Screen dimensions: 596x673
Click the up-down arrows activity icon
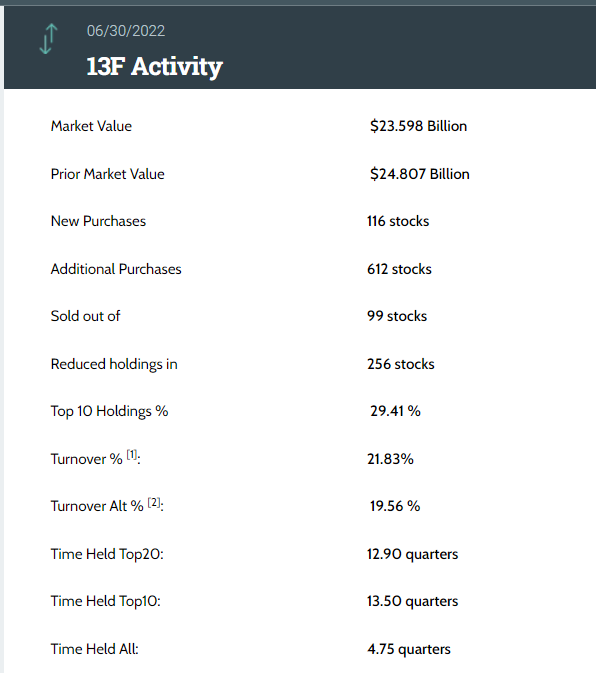pos(48,39)
